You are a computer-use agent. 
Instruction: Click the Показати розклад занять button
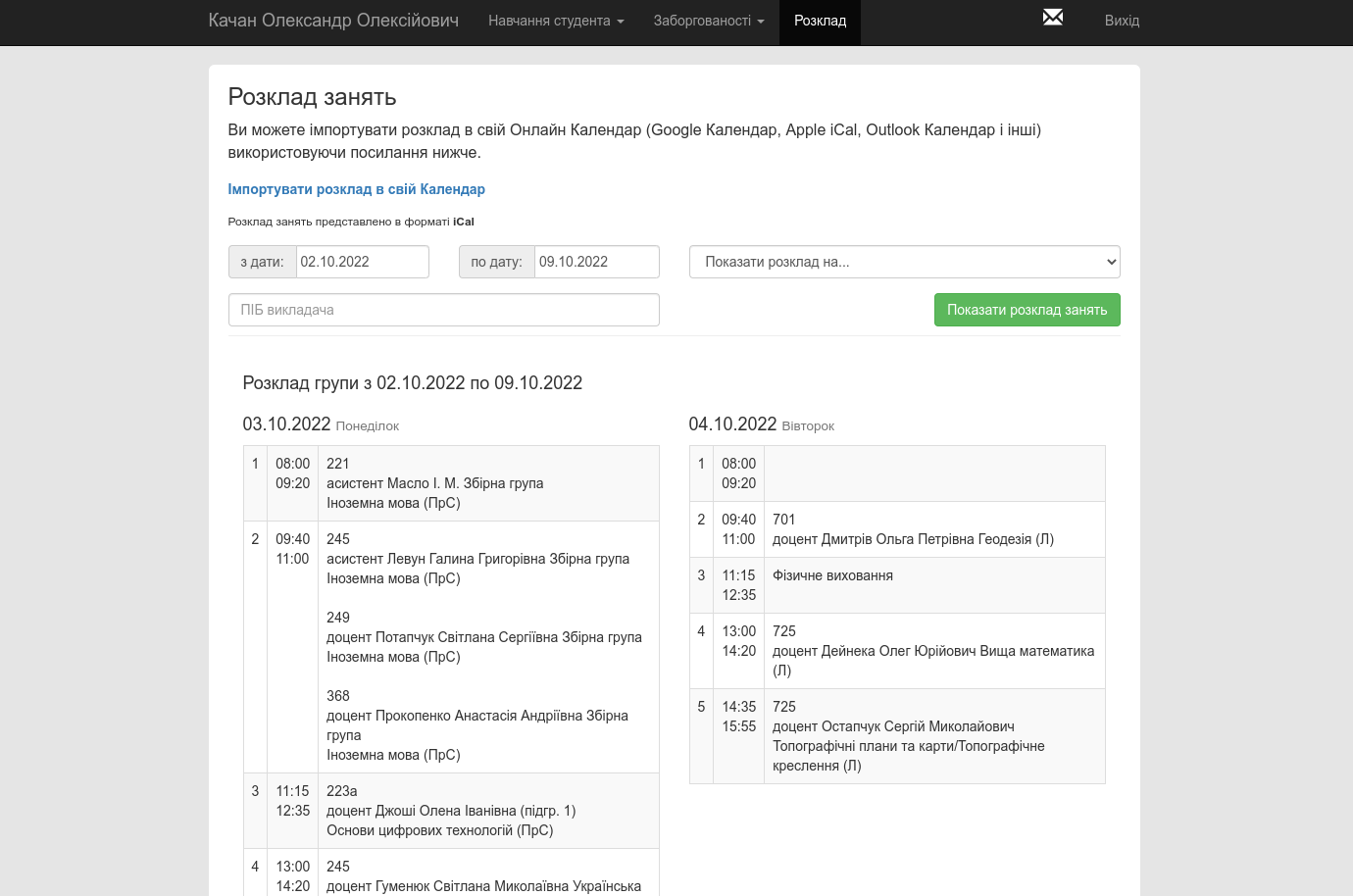(x=1027, y=310)
